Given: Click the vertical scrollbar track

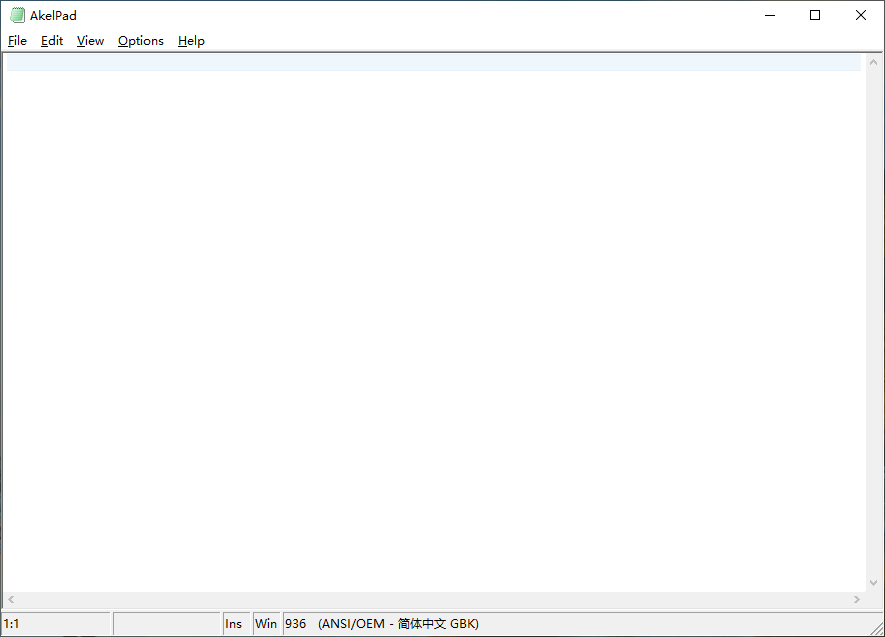Looking at the screenshot, I should [x=873, y=323].
